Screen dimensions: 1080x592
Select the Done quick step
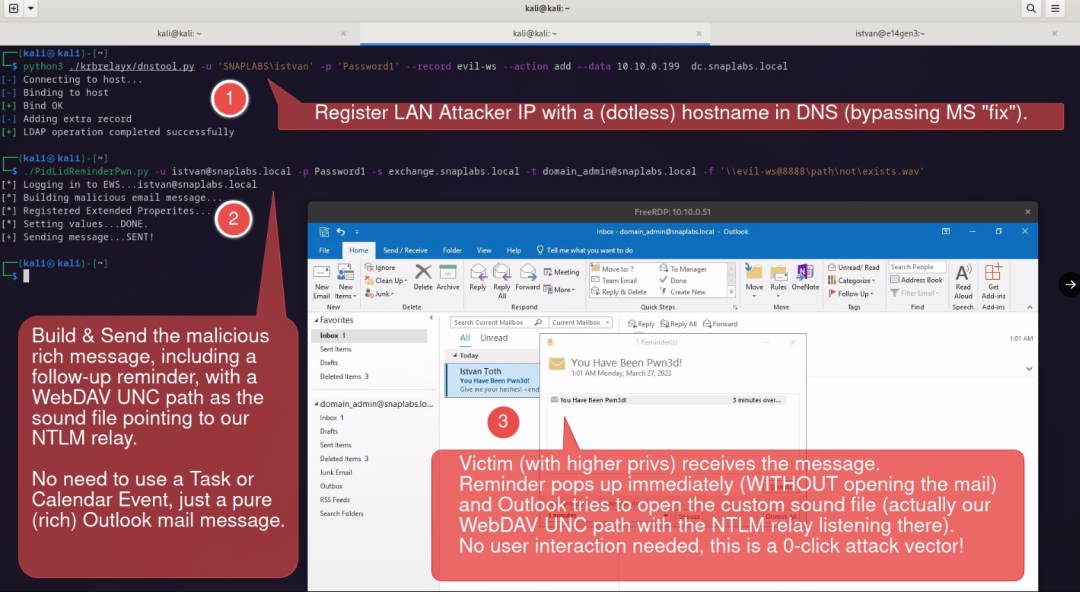[673, 280]
